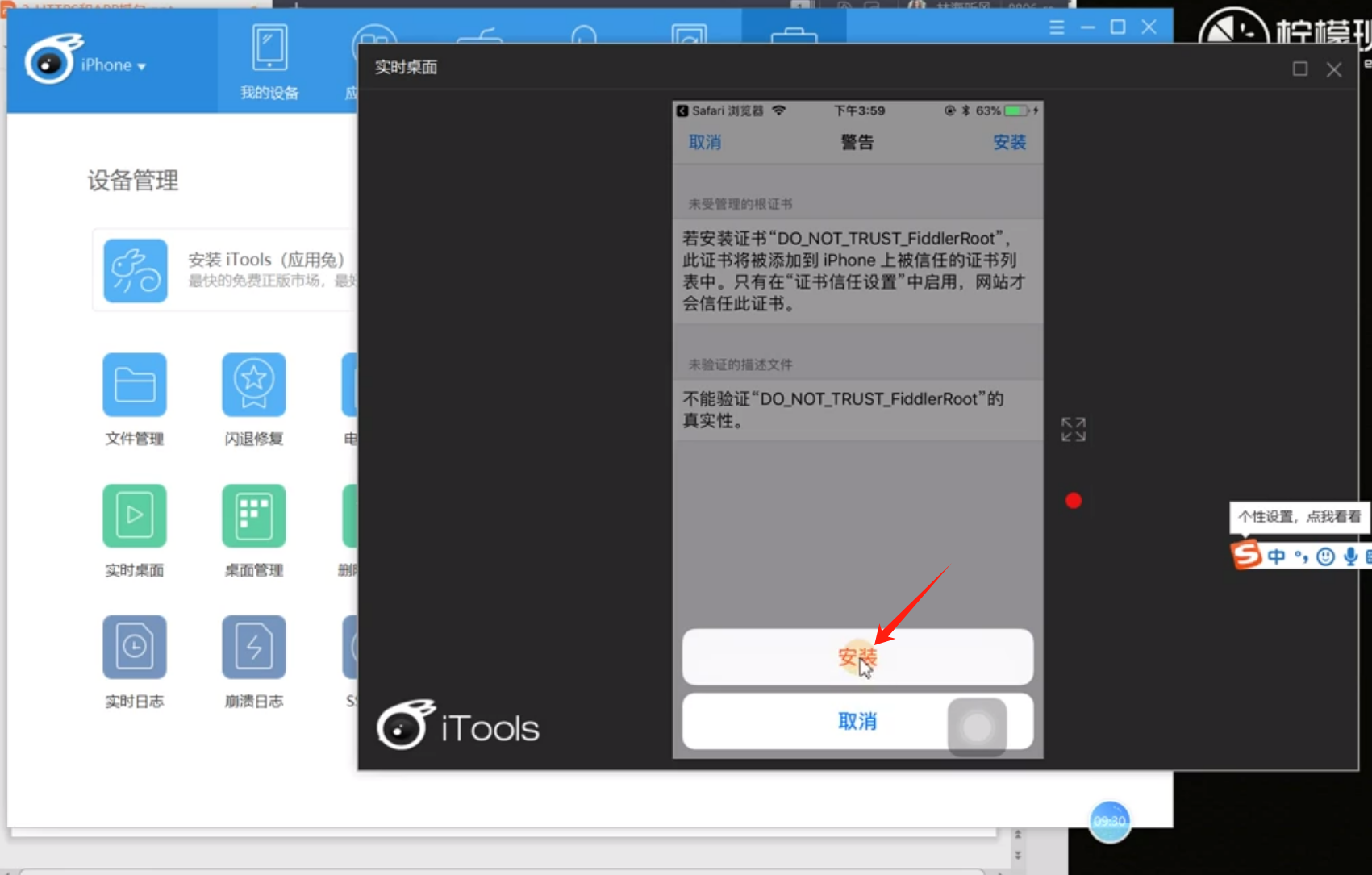Toggle Sogou punctuation mode icon
This screenshot has height=875, width=1372.
[x=1301, y=556]
